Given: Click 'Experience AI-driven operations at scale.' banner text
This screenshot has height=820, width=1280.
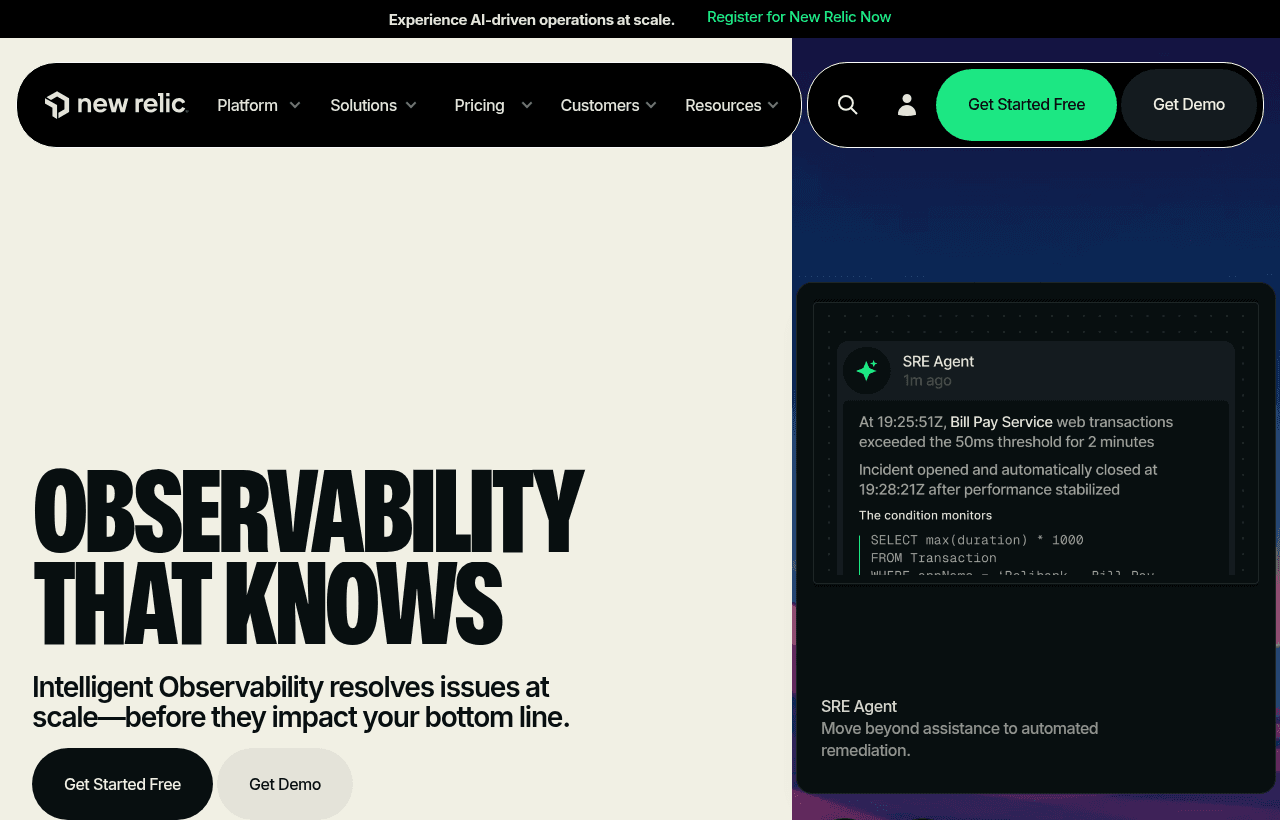Looking at the screenshot, I should coord(532,19).
